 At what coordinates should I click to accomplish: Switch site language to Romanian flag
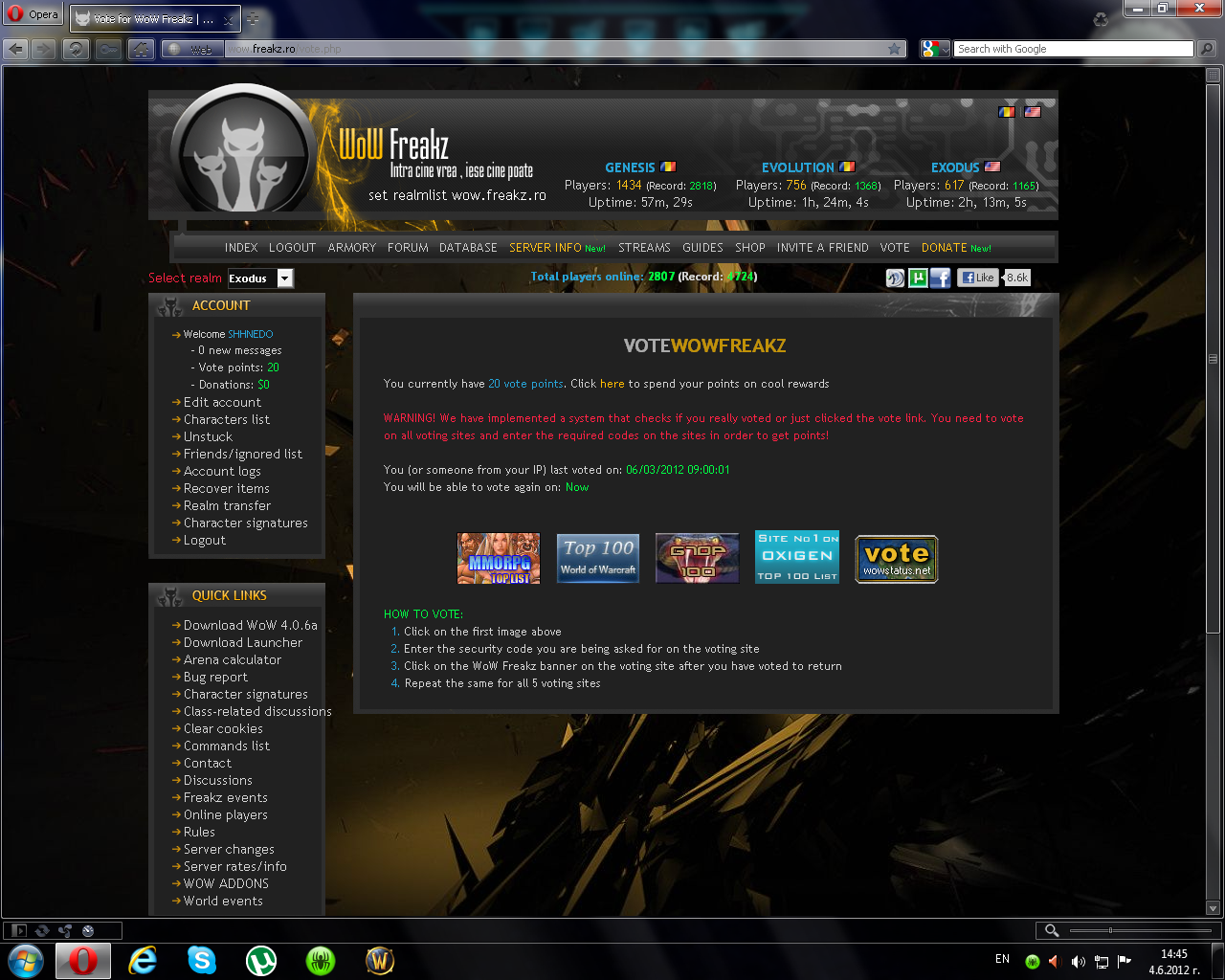point(1006,112)
